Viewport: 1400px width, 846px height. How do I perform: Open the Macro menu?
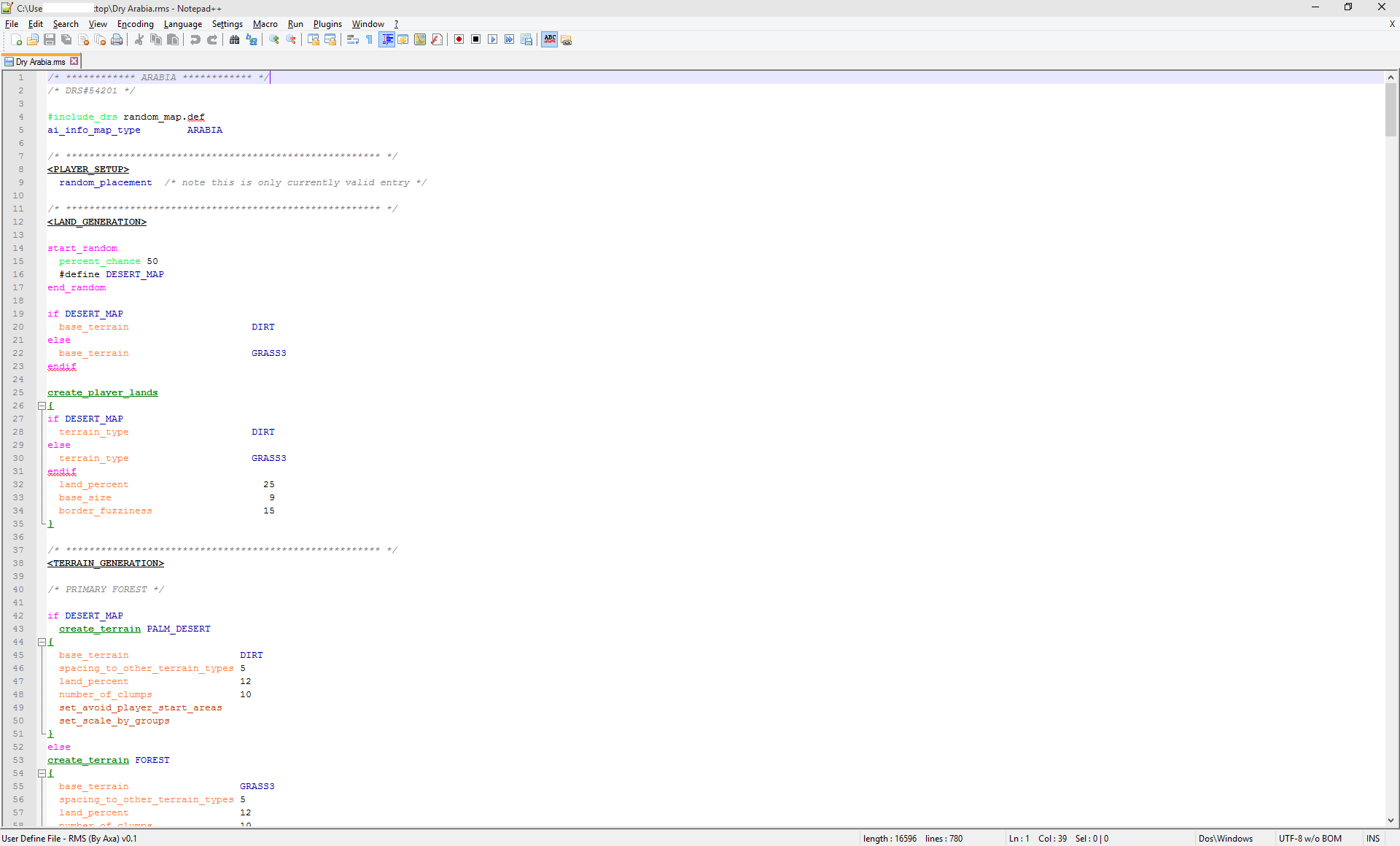(265, 24)
